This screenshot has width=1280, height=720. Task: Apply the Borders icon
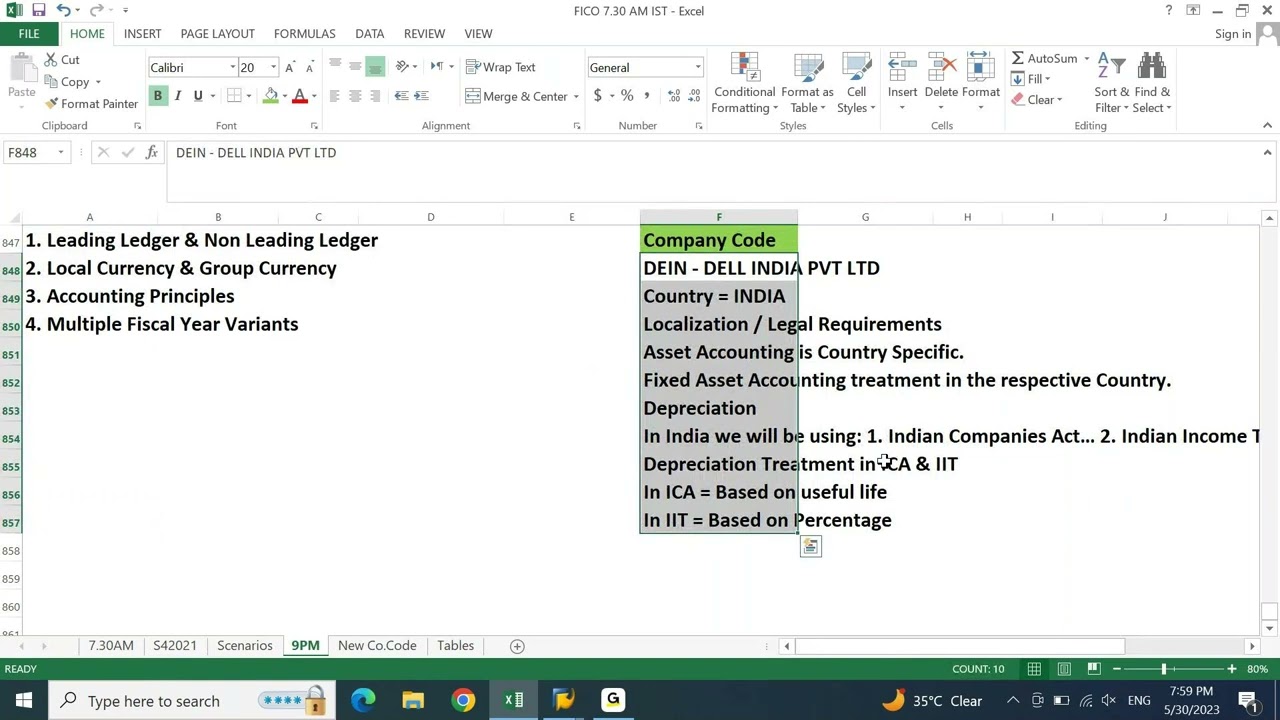[x=233, y=96]
